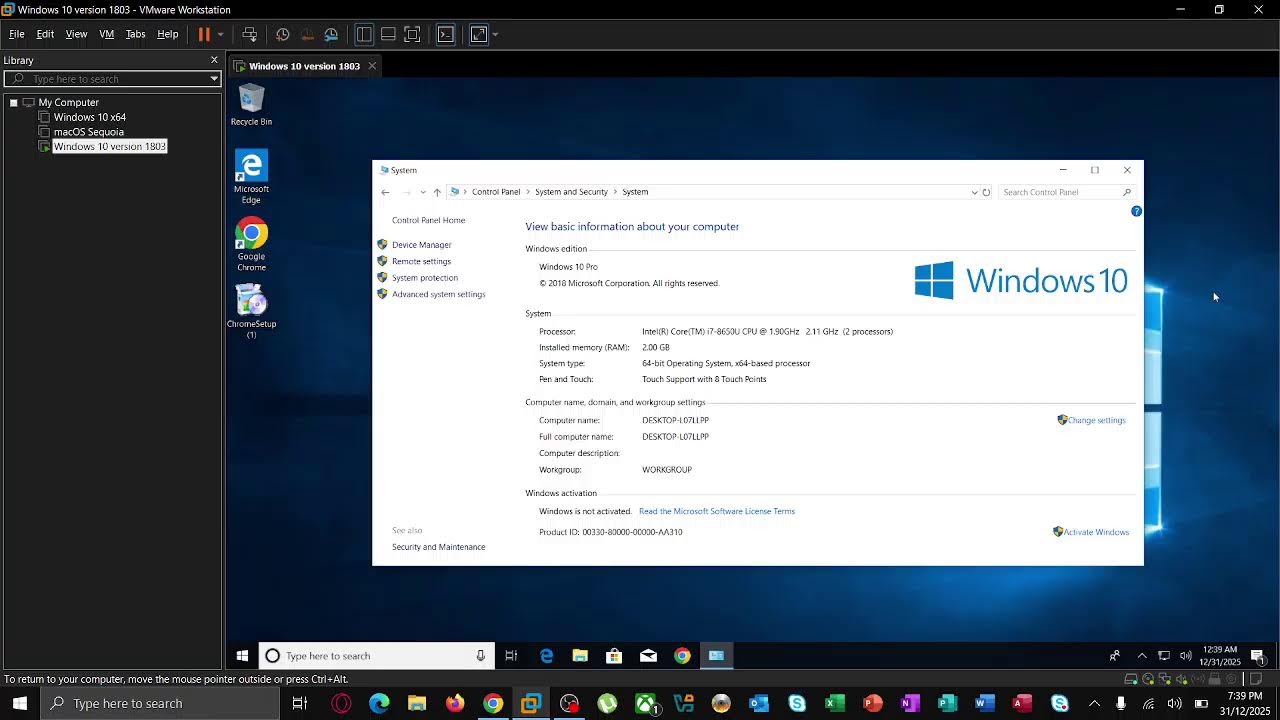The width and height of the screenshot is (1280, 720).
Task: Open System protection
Action: tap(425, 278)
